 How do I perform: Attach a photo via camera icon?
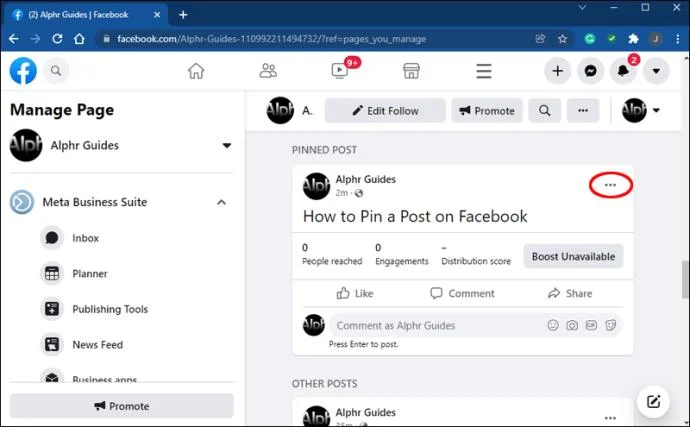[x=572, y=325]
